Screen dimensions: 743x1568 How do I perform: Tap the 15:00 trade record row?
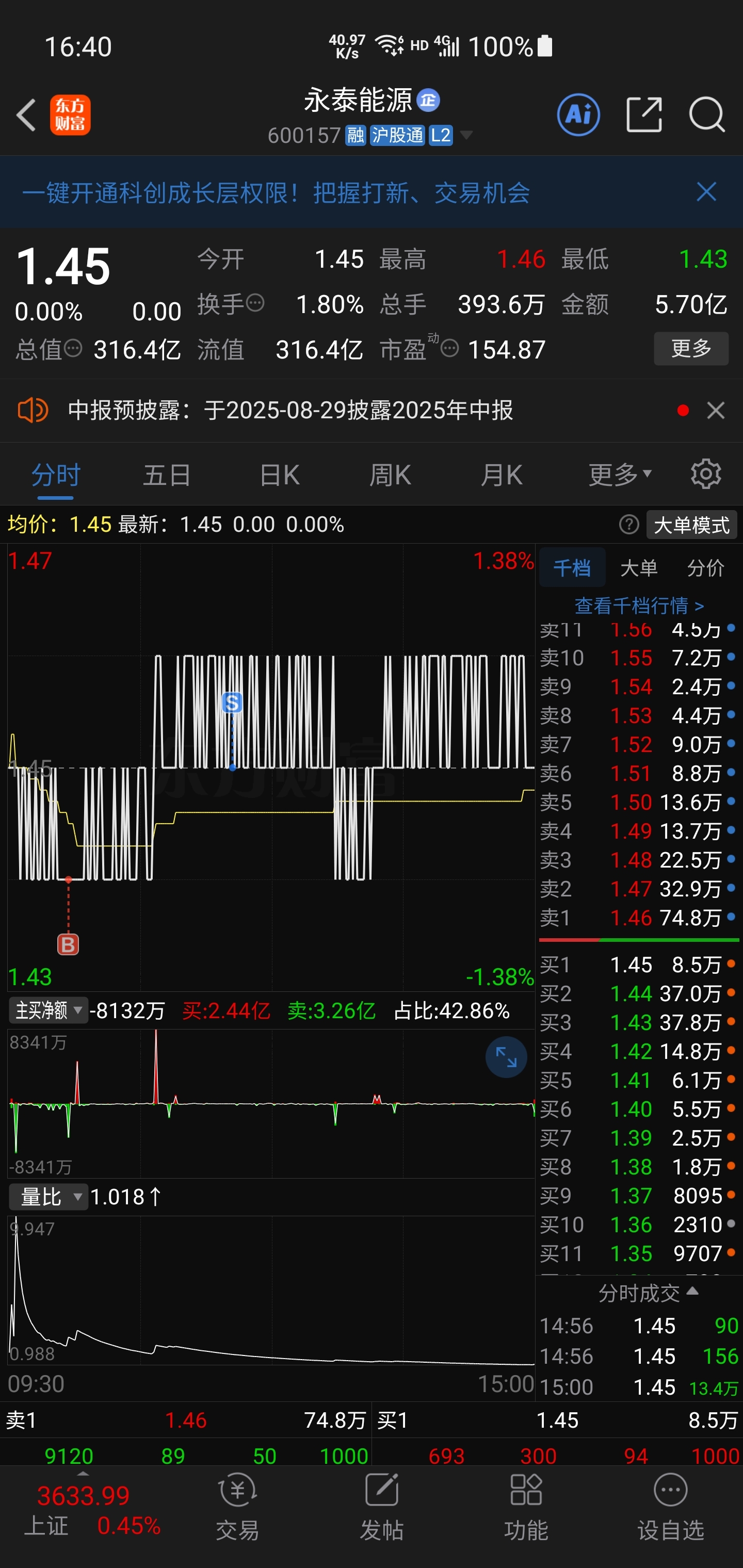click(x=639, y=1387)
